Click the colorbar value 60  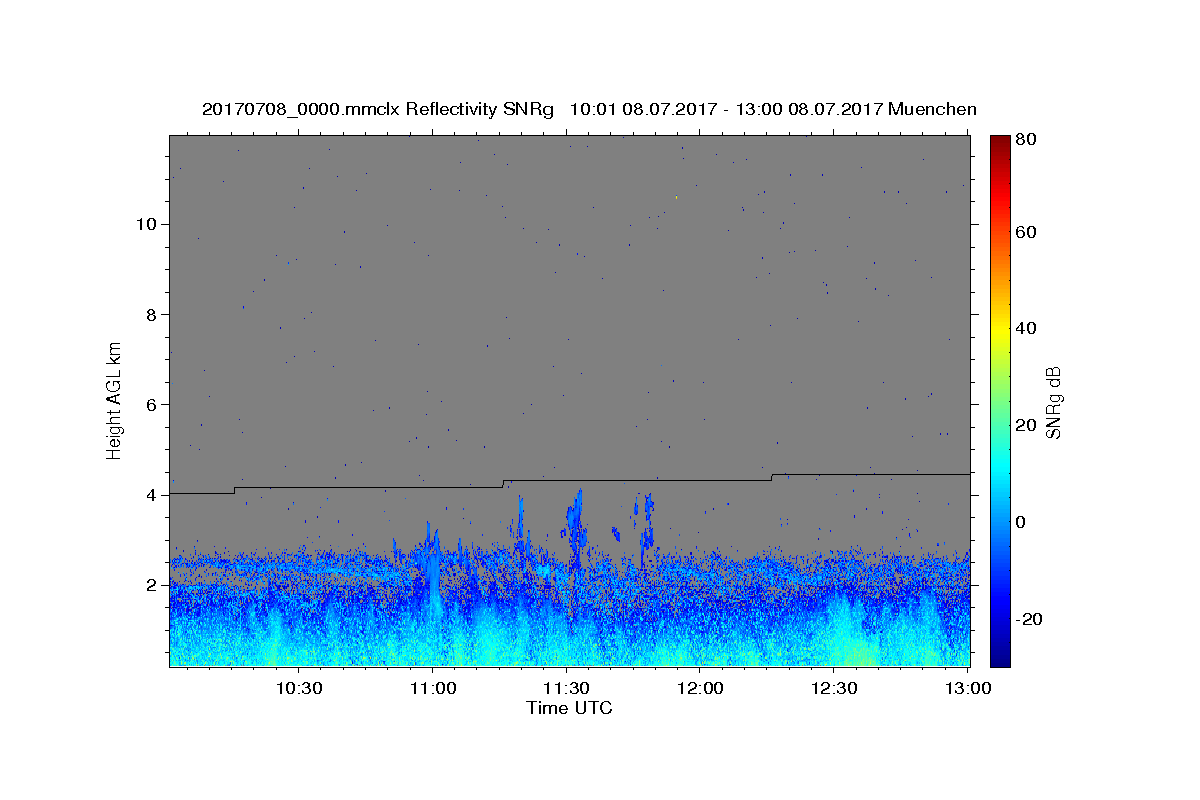coord(1028,232)
